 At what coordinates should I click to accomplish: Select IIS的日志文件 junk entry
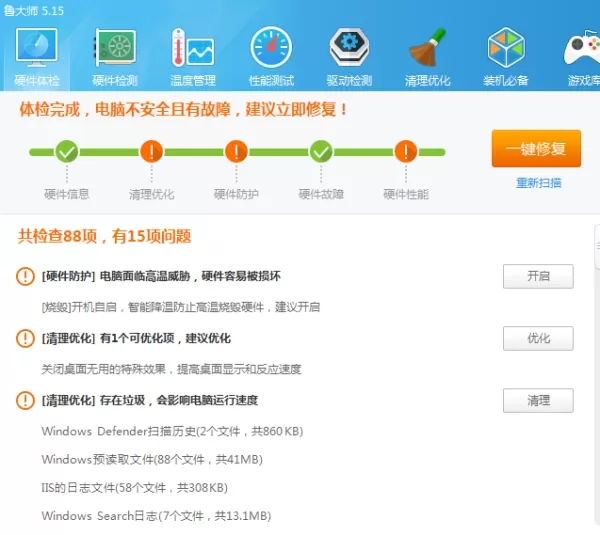point(134,488)
